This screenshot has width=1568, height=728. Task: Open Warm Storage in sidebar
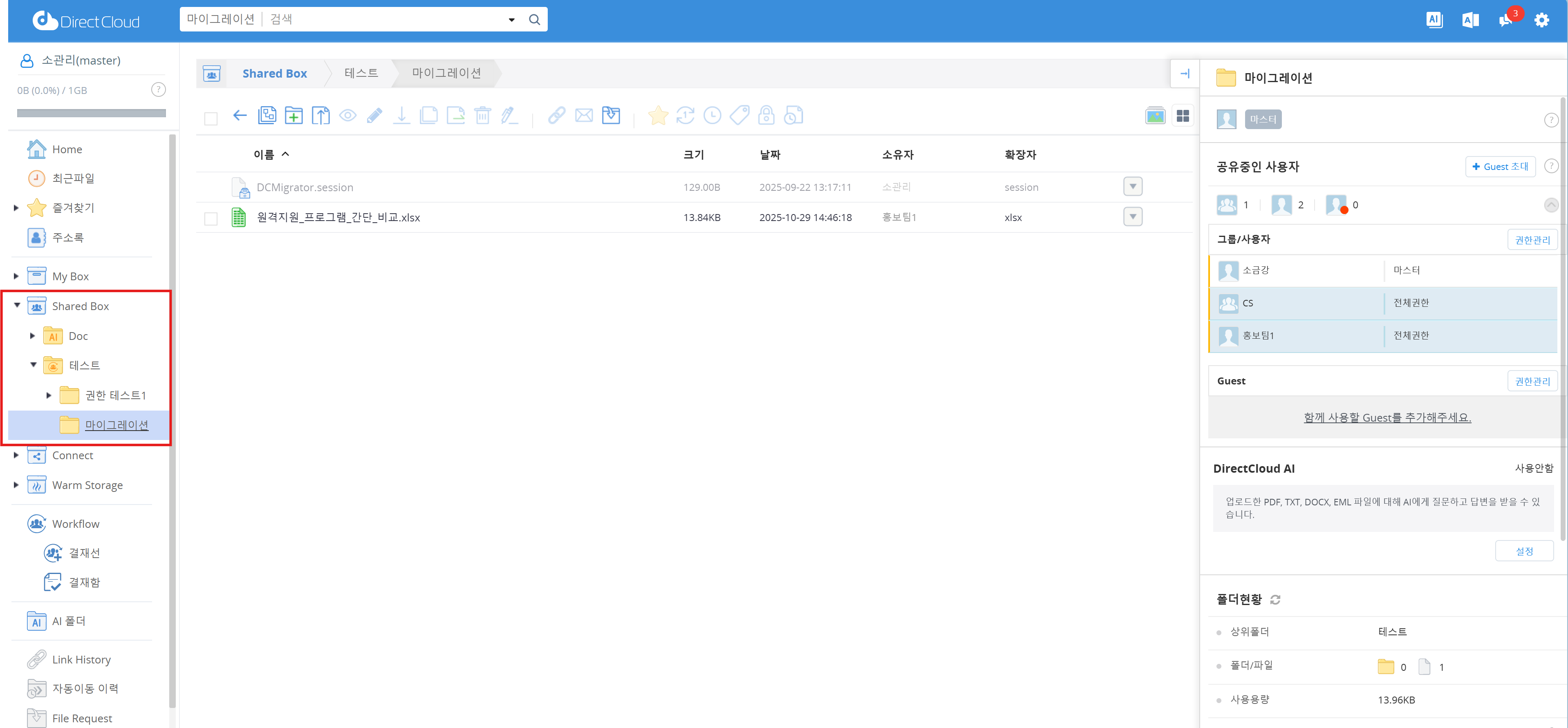point(87,485)
